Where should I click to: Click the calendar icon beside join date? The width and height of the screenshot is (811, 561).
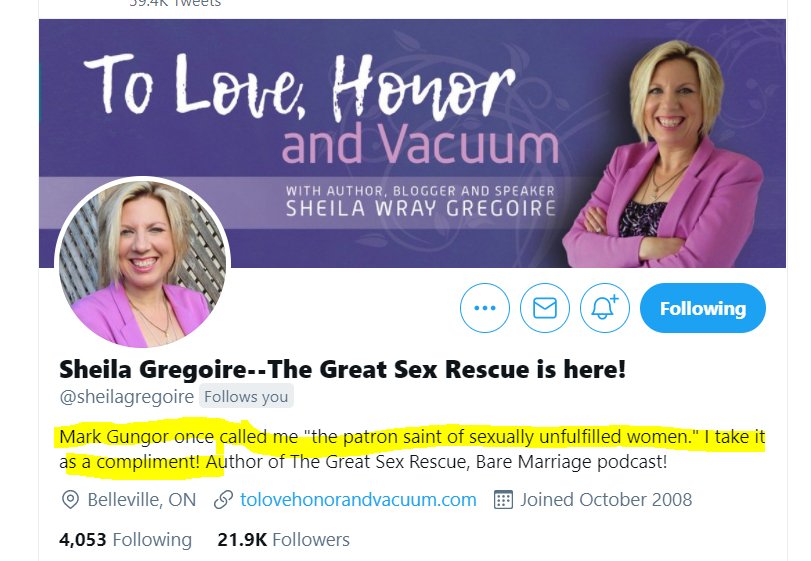pos(504,499)
